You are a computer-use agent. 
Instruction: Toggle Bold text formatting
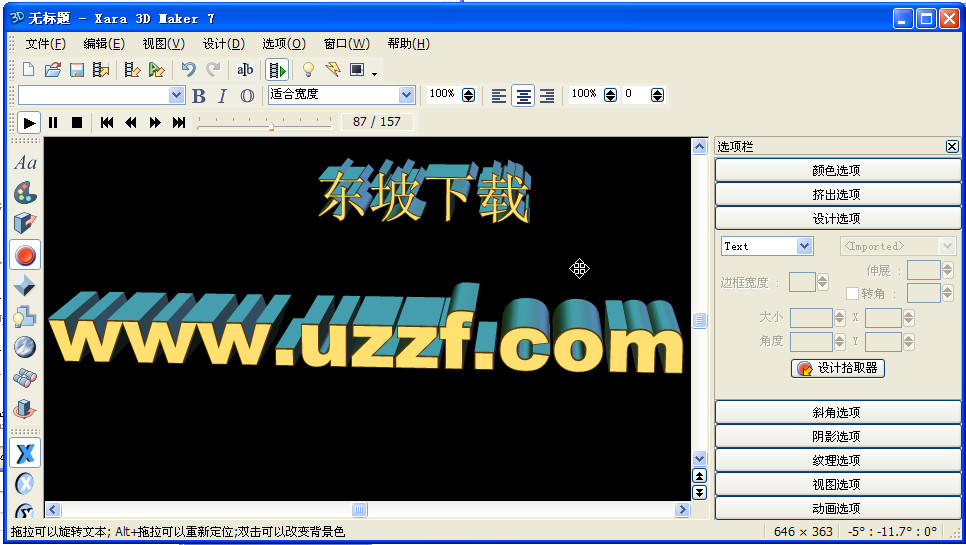tap(198, 95)
